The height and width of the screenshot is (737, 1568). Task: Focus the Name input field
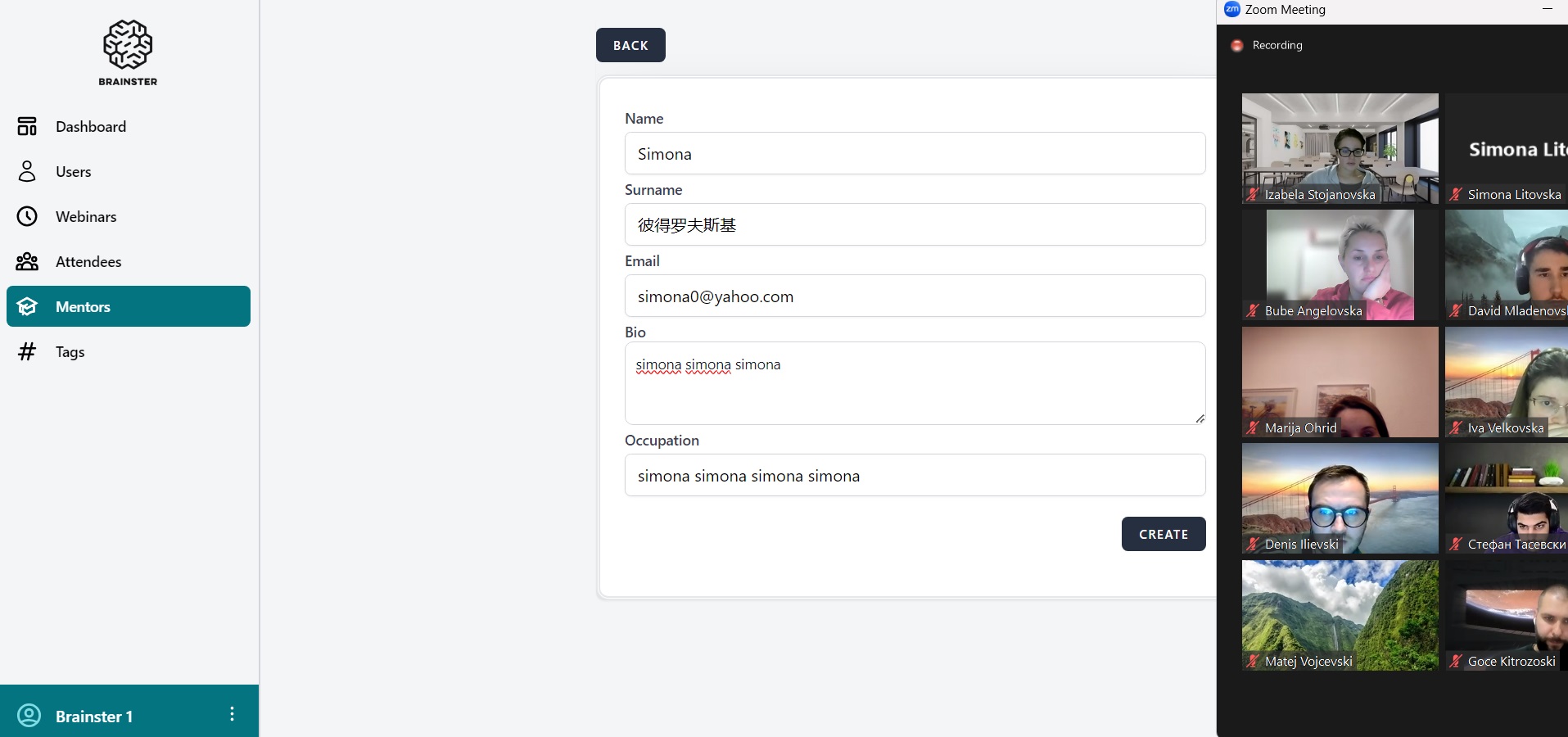[915, 154]
